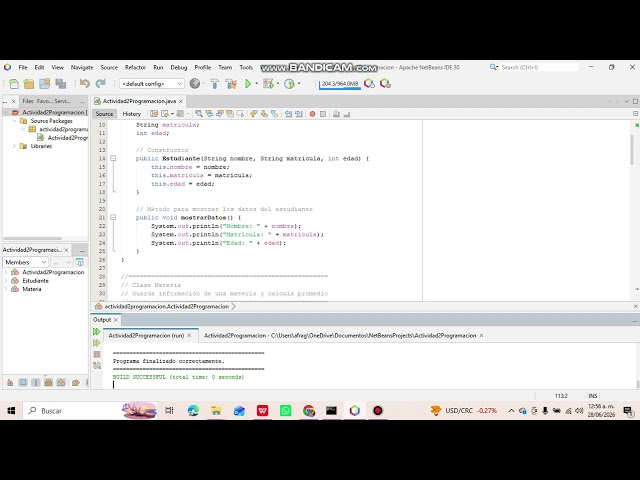Viewport: 640px width, 480px height.
Task: Start macro recording red circle icon
Action: click(x=312, y=114)
